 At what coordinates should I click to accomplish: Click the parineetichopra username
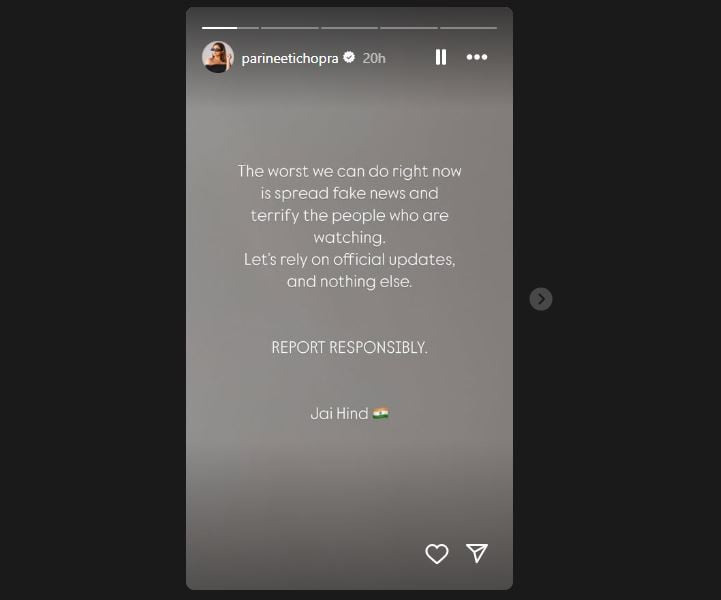pyautogui.click(x=290, y=58)
